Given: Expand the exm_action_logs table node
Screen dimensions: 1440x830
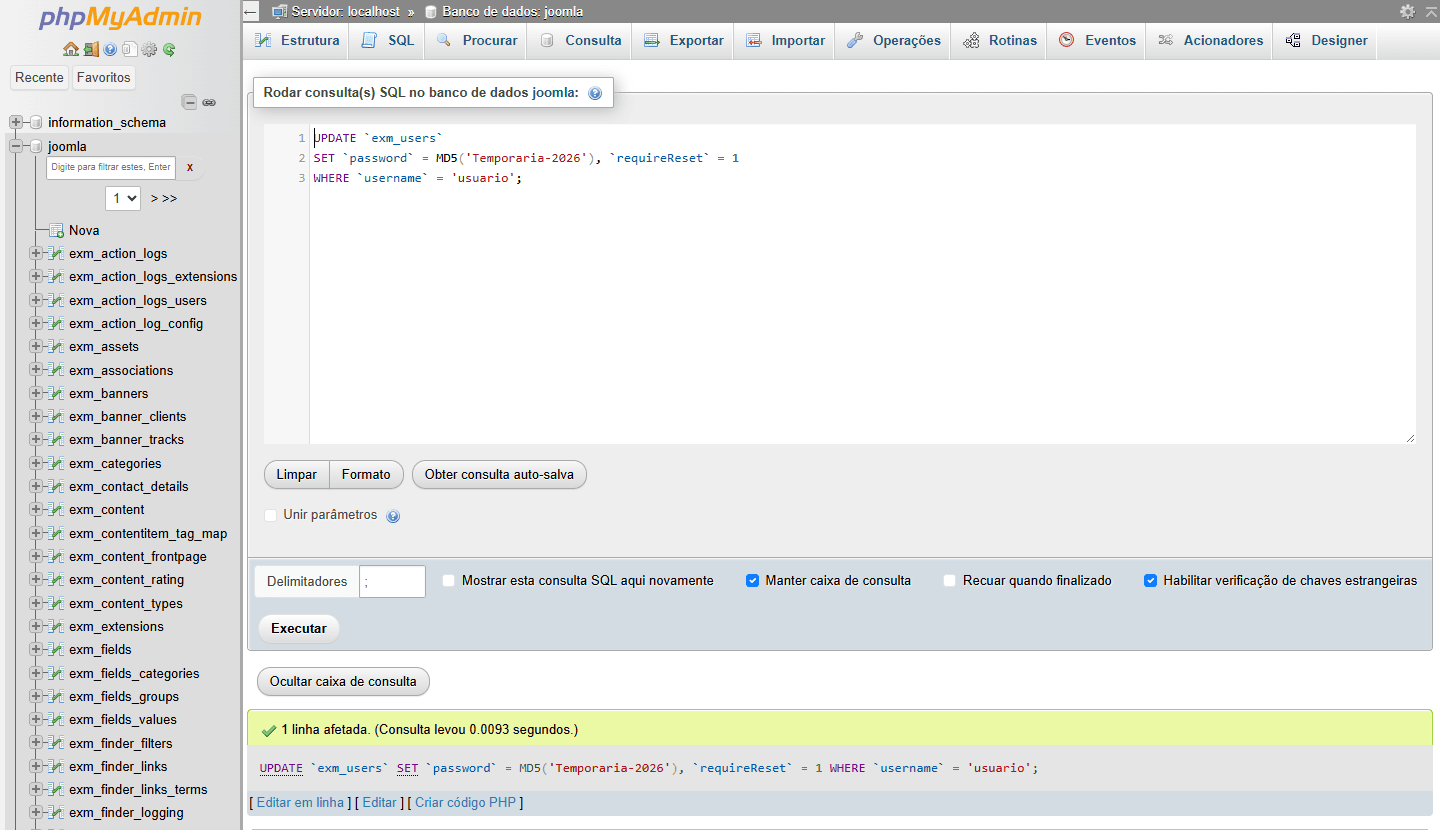Looking at the screenshot, I should coord(36,253).
